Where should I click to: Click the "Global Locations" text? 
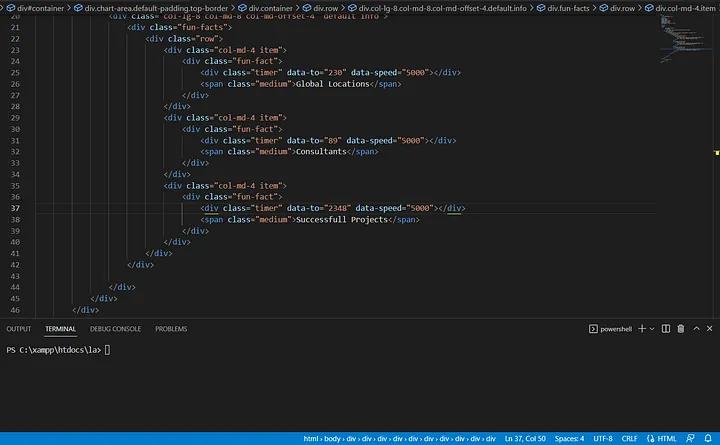click(332, 84)
